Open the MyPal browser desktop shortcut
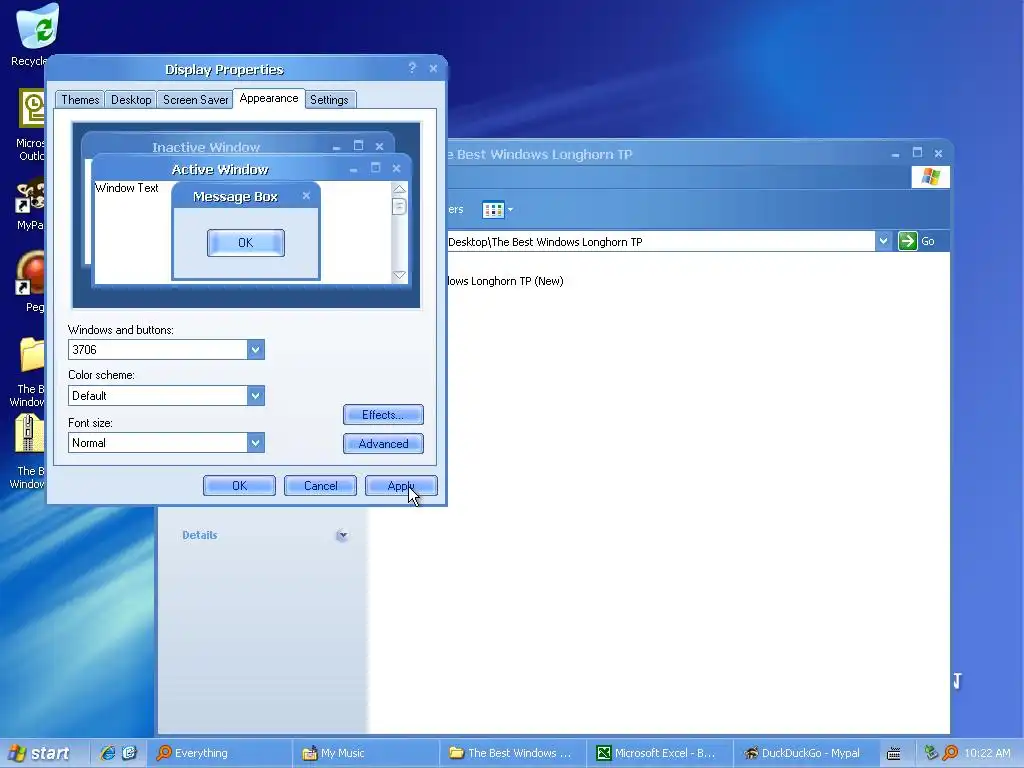This screenshot has height=768, width=1024. pyautogui.click(x=30, y=195)
